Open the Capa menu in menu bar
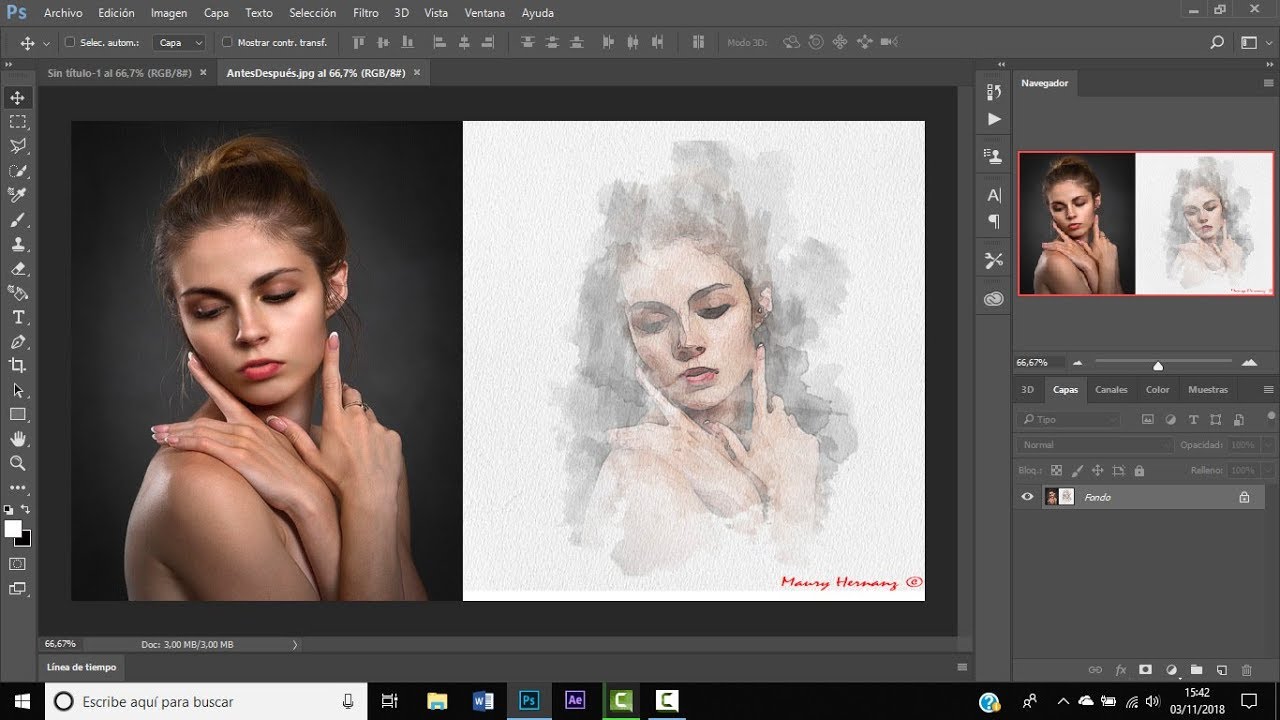 click(216, 13)
